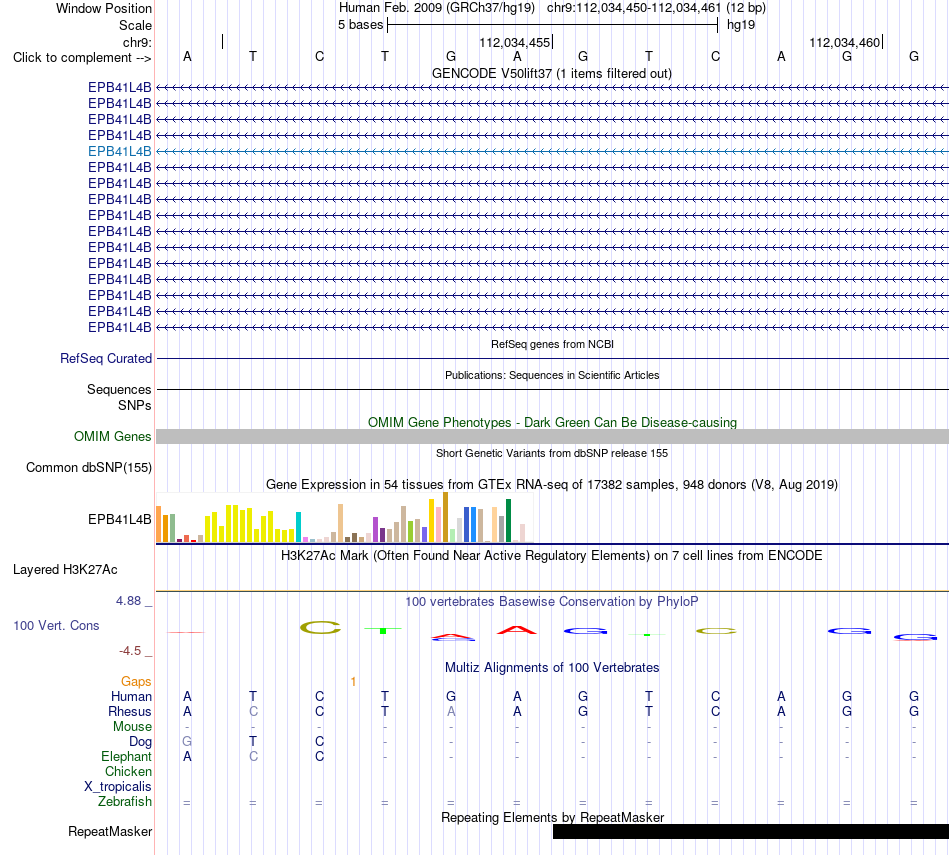Click the faded G base in Dog row
Image resolution: width=950 pixels, height=855 pixels.
pyautogui.click(x=187, y=741)
